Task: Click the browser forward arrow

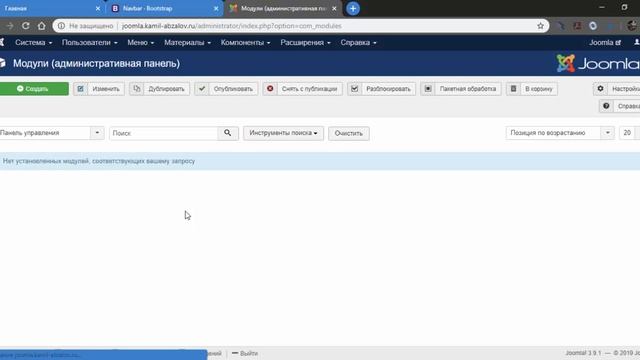Action: click(x=9, y=26)
